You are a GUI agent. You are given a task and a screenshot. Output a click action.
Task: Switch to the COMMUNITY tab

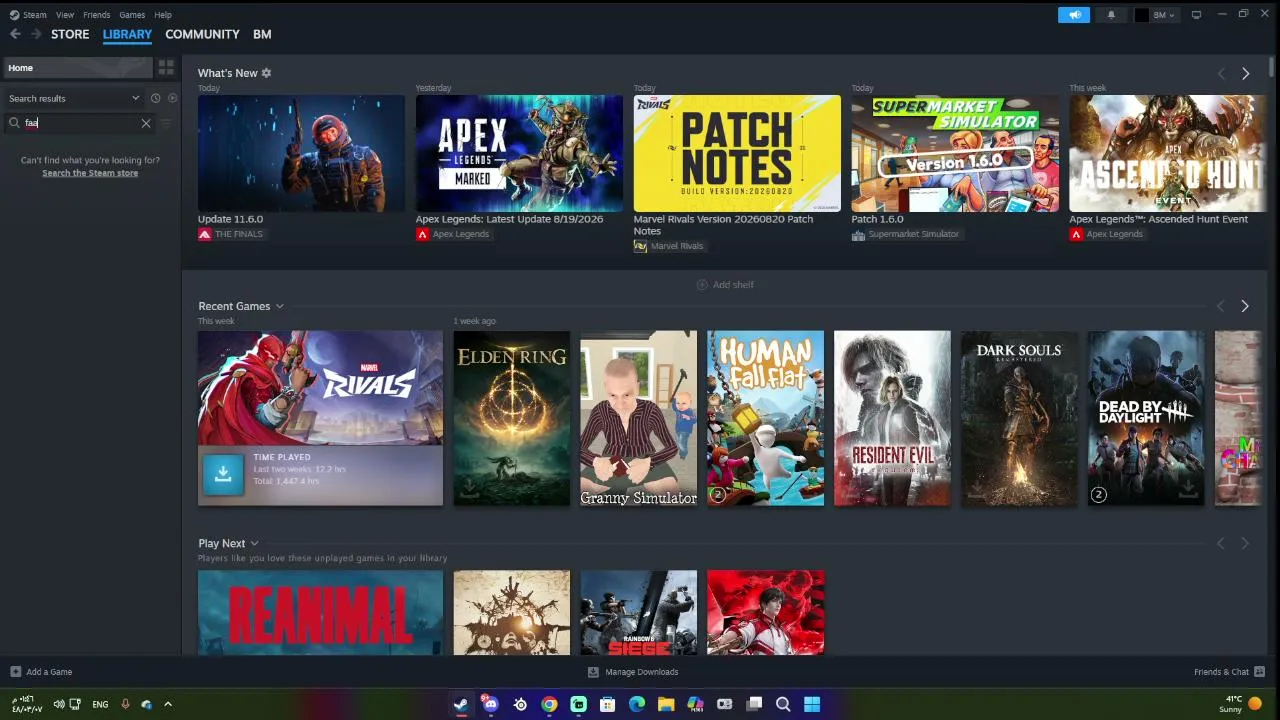tap(202, 34)
